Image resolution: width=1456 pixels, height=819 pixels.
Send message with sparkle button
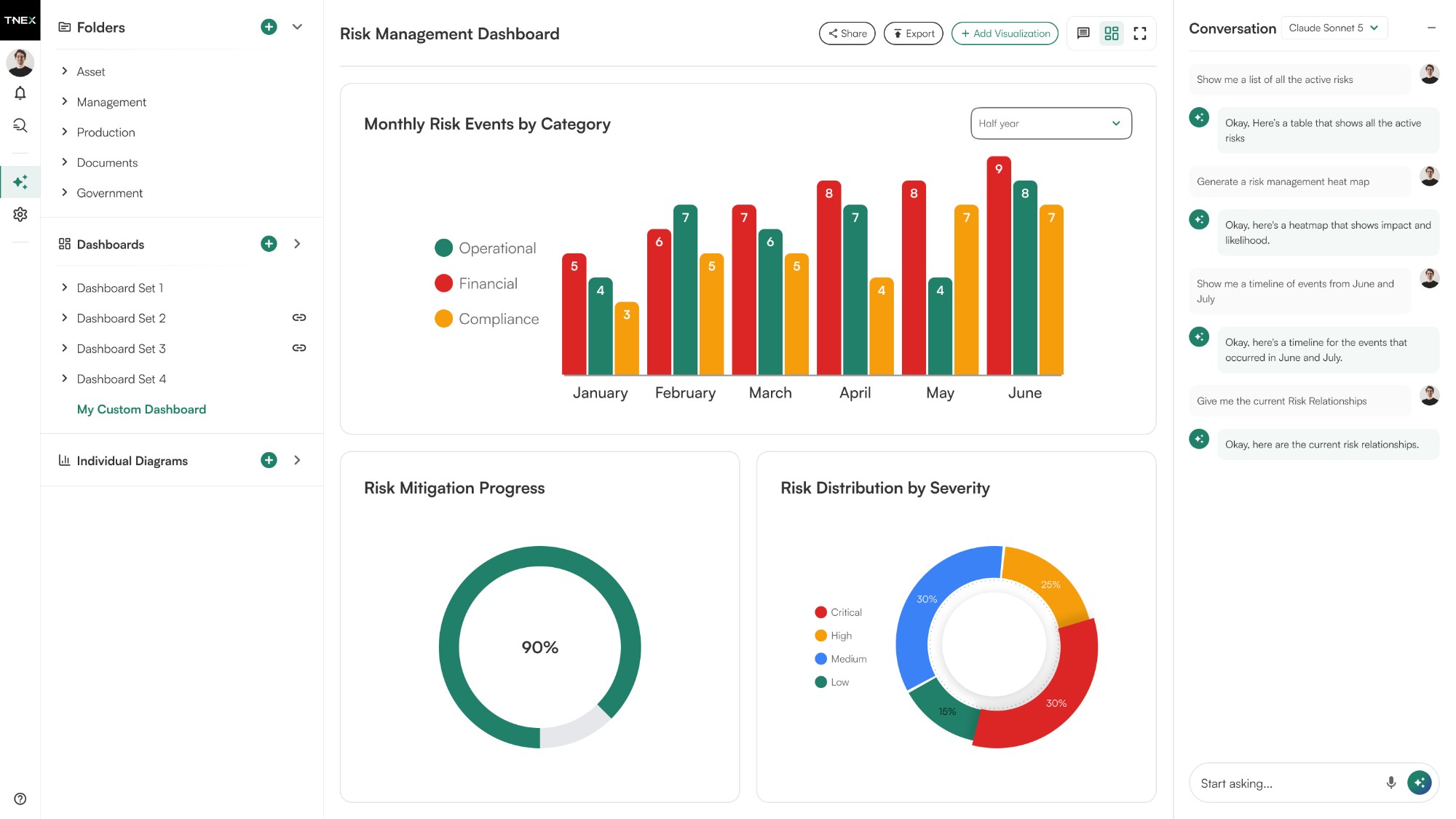click(1420, 783)
